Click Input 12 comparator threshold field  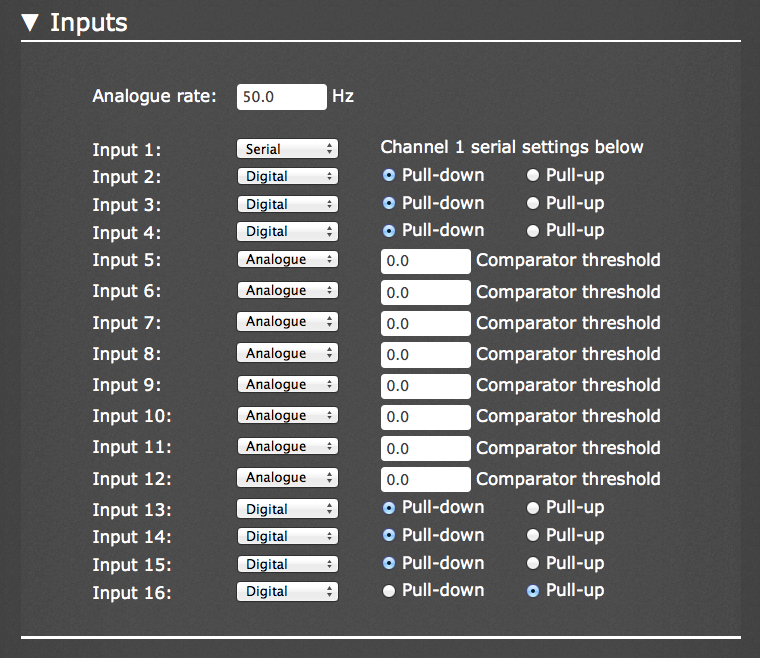[x=426, y=479]
